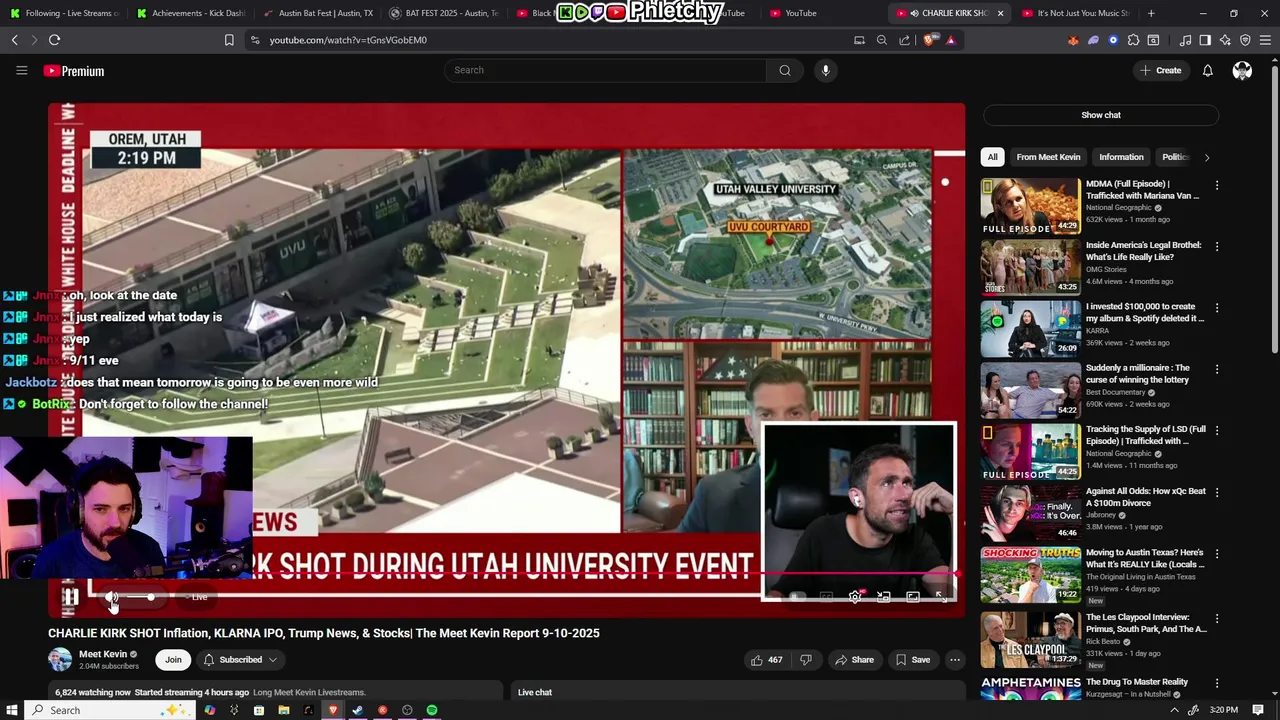
Task: Enable theater mode on the player
Action: [x=913, y=597]
